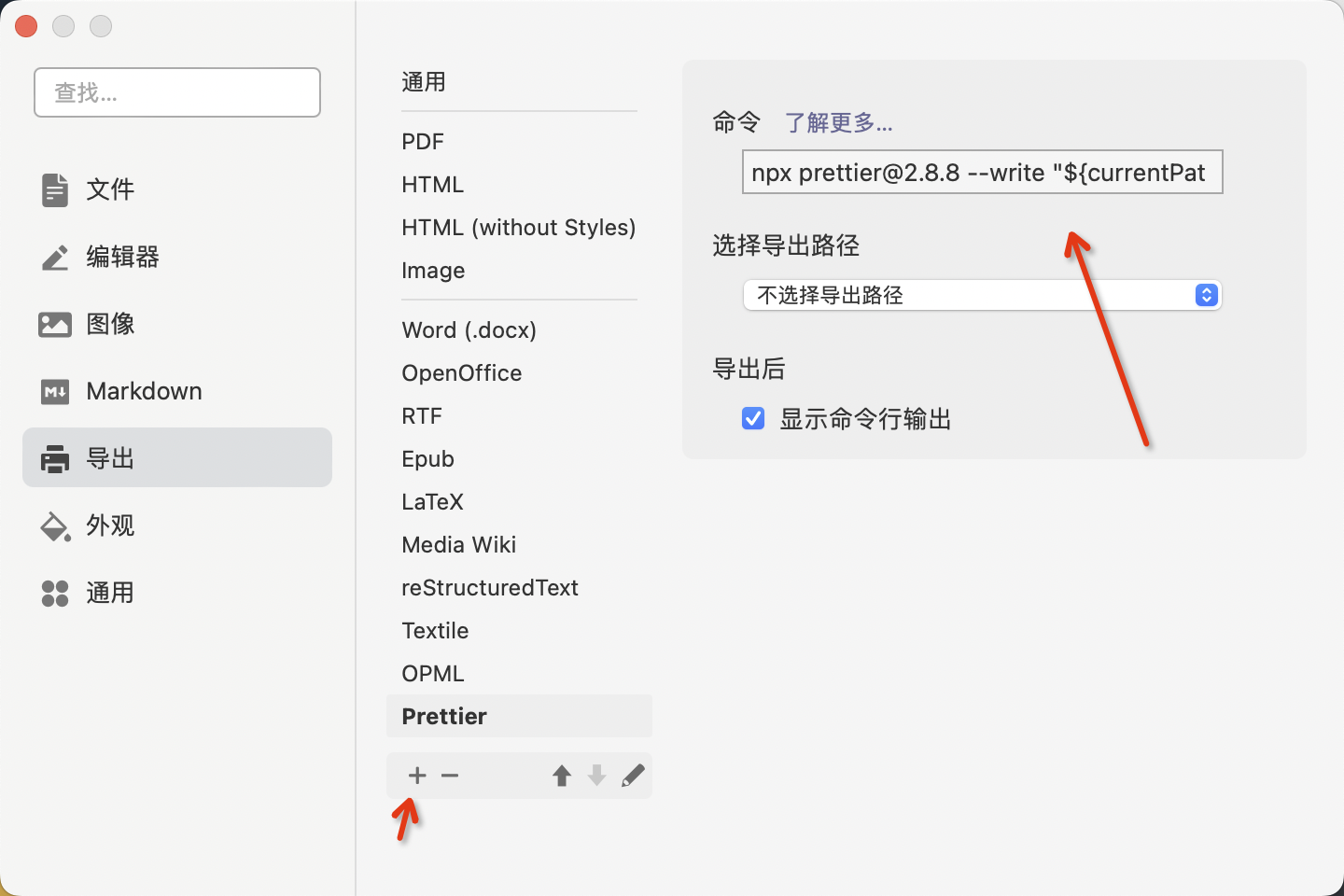Viewport: 1344px width, 896px height.
Task: Open the Markdown preferences section
Action: click(x=144, y=391)
